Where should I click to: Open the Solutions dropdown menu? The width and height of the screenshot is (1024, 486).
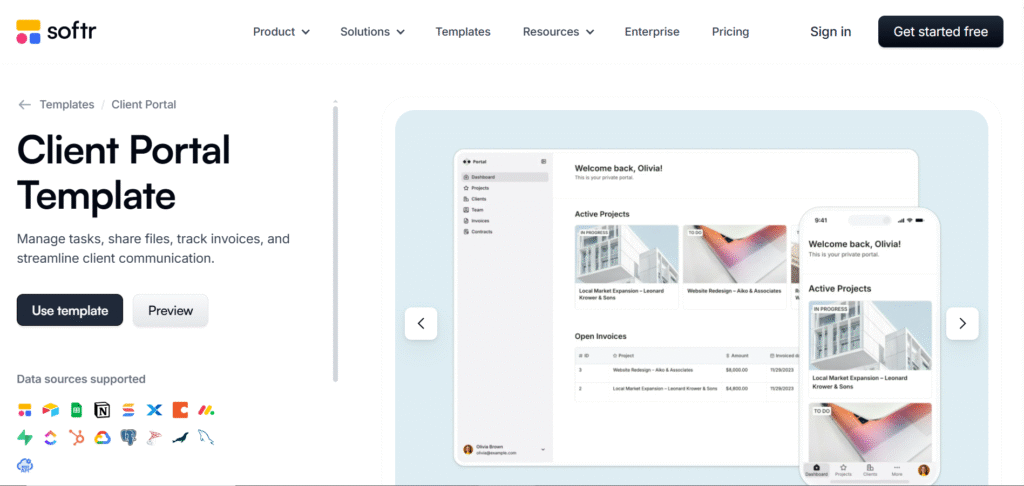[372, 32]
